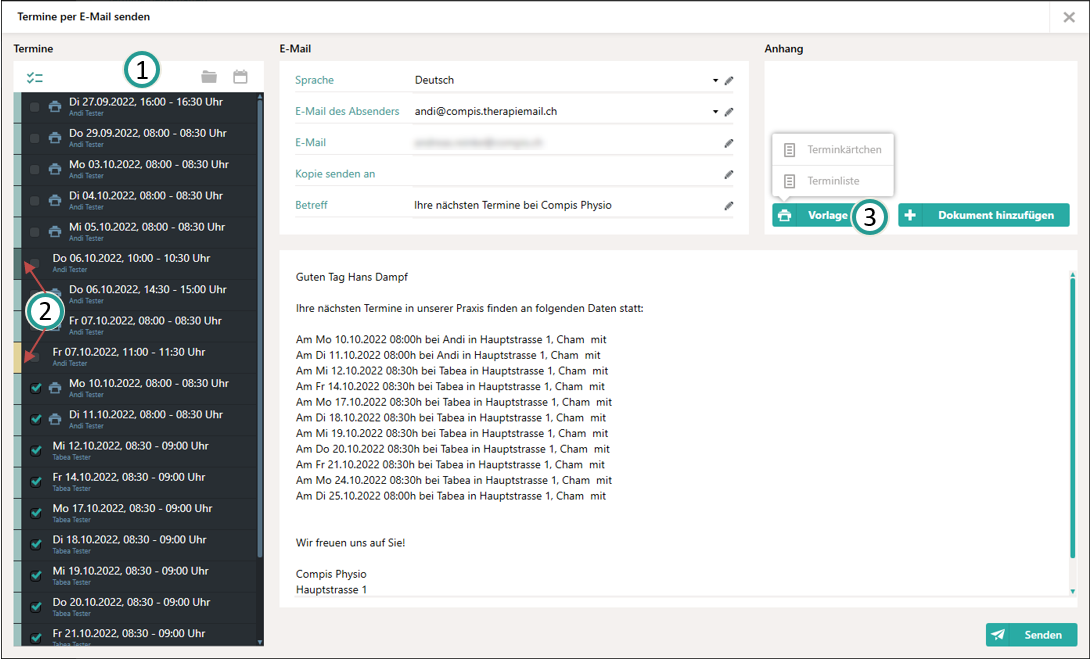Check the Do 29.09.2022 08:00 appointment
This screenshot has height=661, width=1091.
(x=35, y=138)
